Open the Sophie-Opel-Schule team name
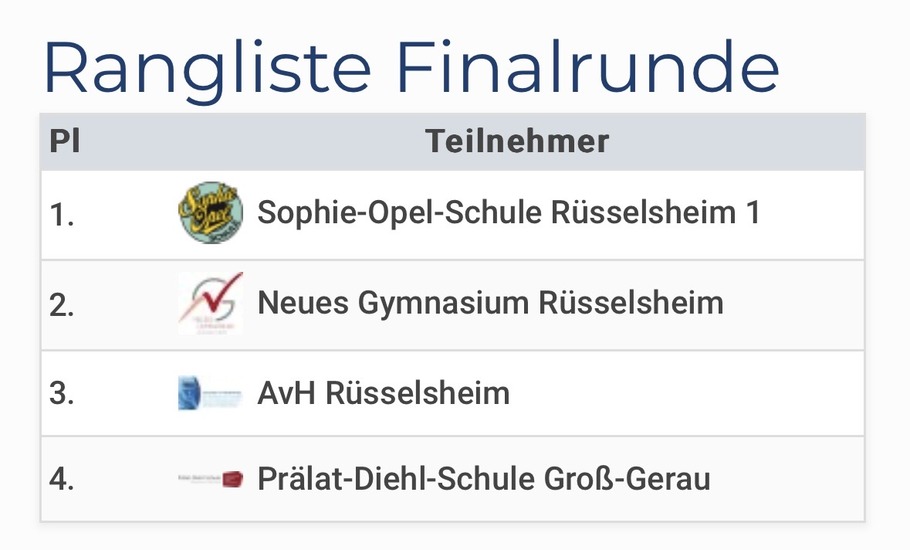 (x=508, y=212)
